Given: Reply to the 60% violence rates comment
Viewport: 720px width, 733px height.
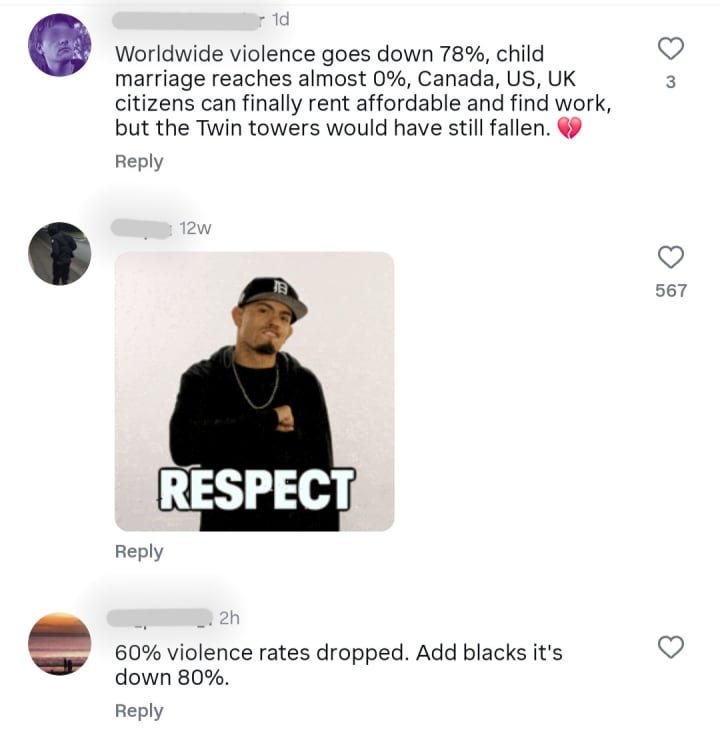Looking at the screenshot, I should point(139,711).
